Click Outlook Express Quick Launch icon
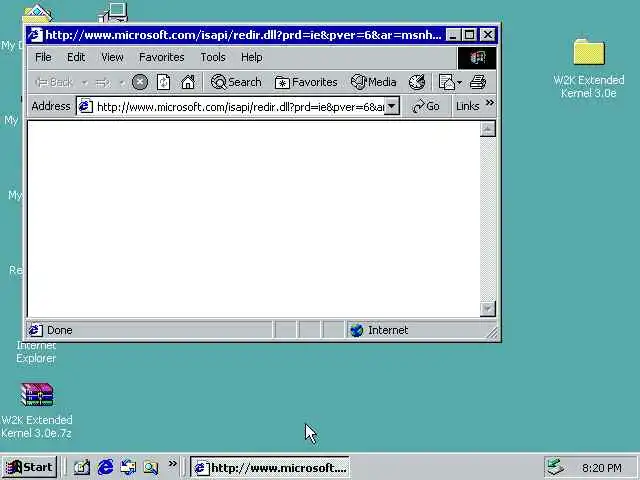 click(x=128, y=467)
